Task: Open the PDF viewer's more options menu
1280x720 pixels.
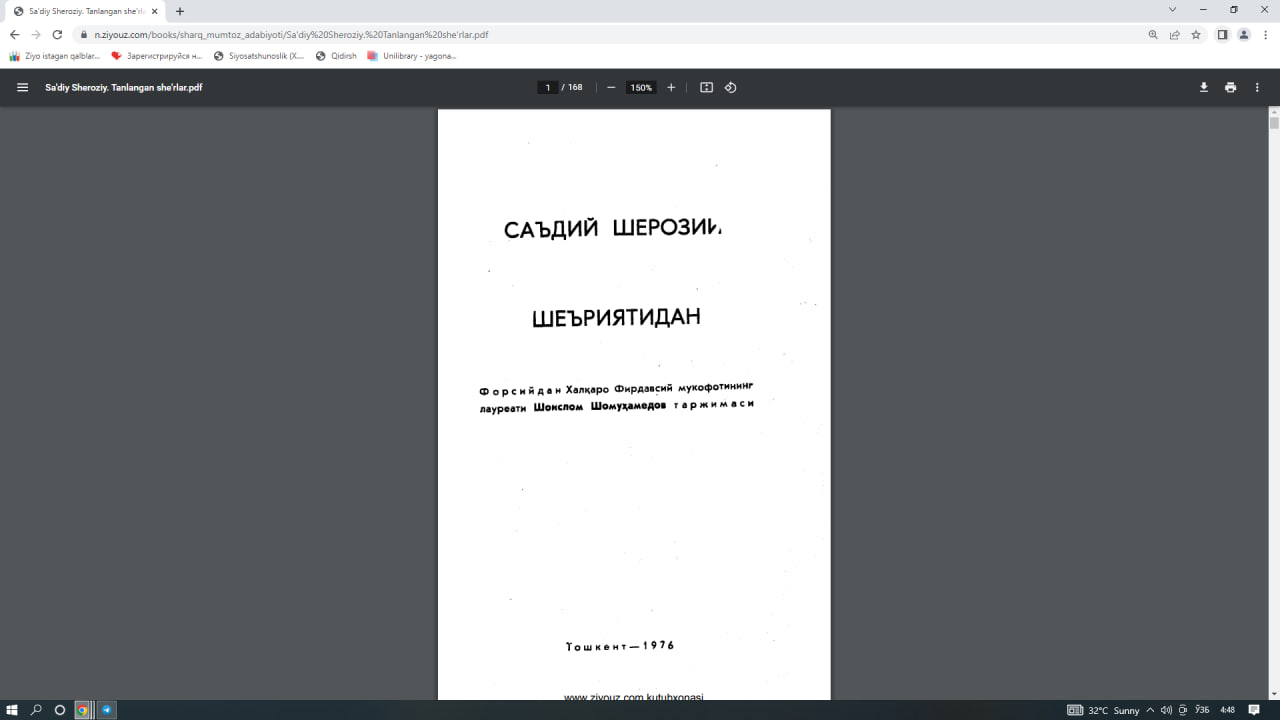Action: coord(1257,87)
